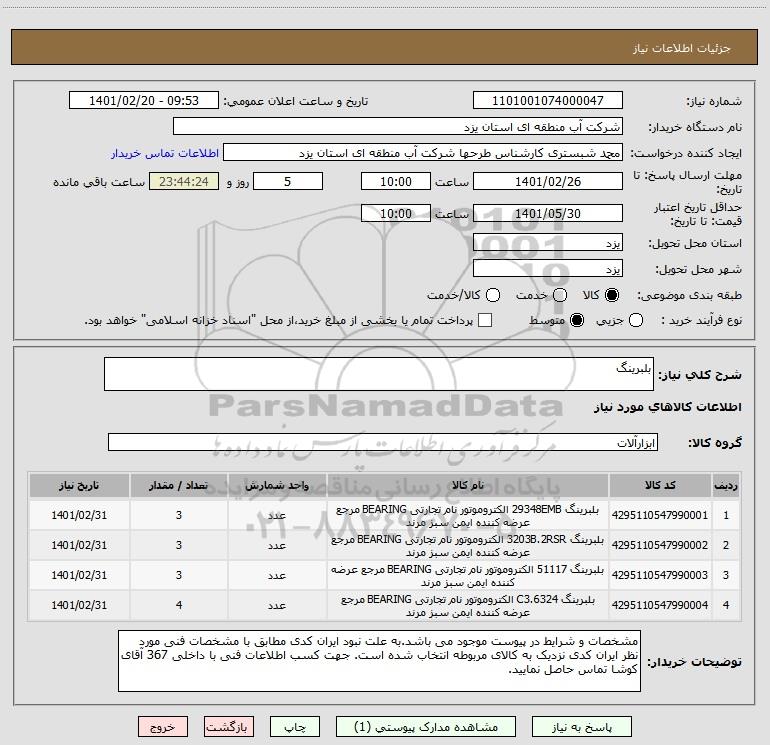Click the request creator name field
The image size is (770, 745).
click(423, 152)
